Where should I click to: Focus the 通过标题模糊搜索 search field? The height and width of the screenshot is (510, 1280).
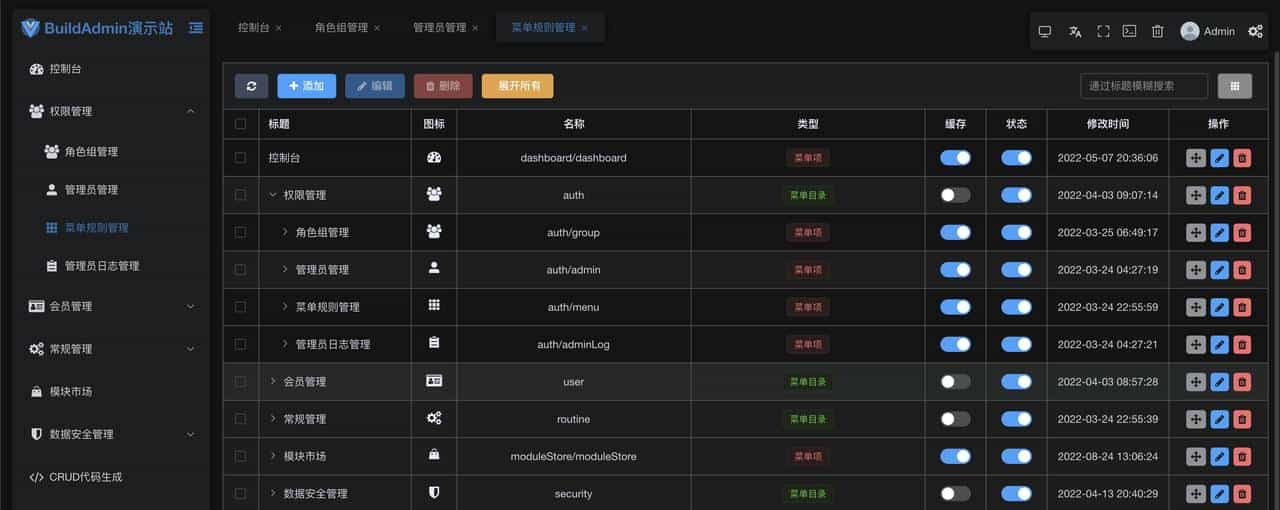[1144, 86]
